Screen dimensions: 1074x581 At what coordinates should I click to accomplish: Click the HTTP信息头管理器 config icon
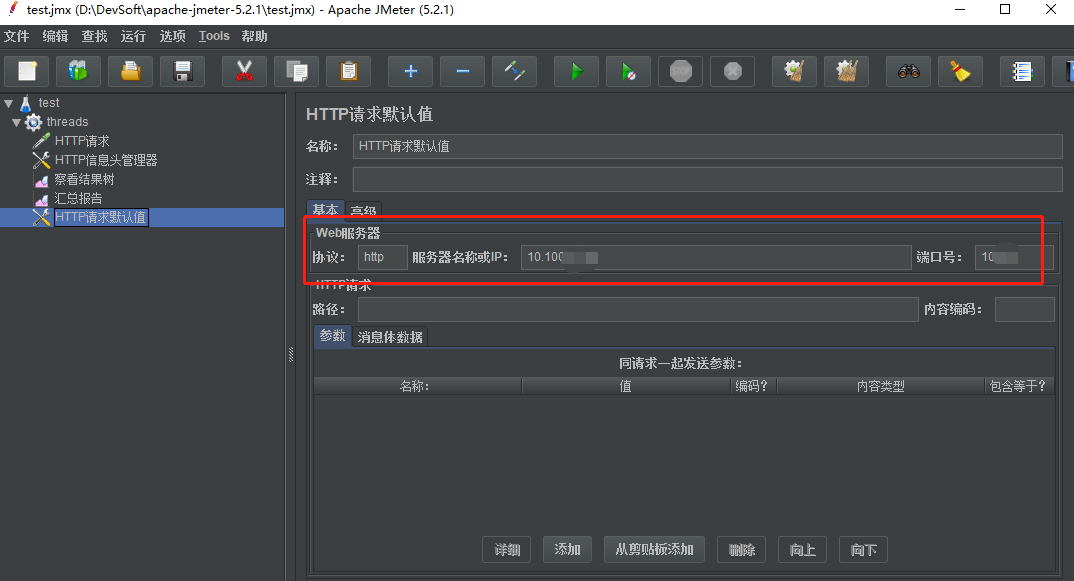click(x=41, y=160)
